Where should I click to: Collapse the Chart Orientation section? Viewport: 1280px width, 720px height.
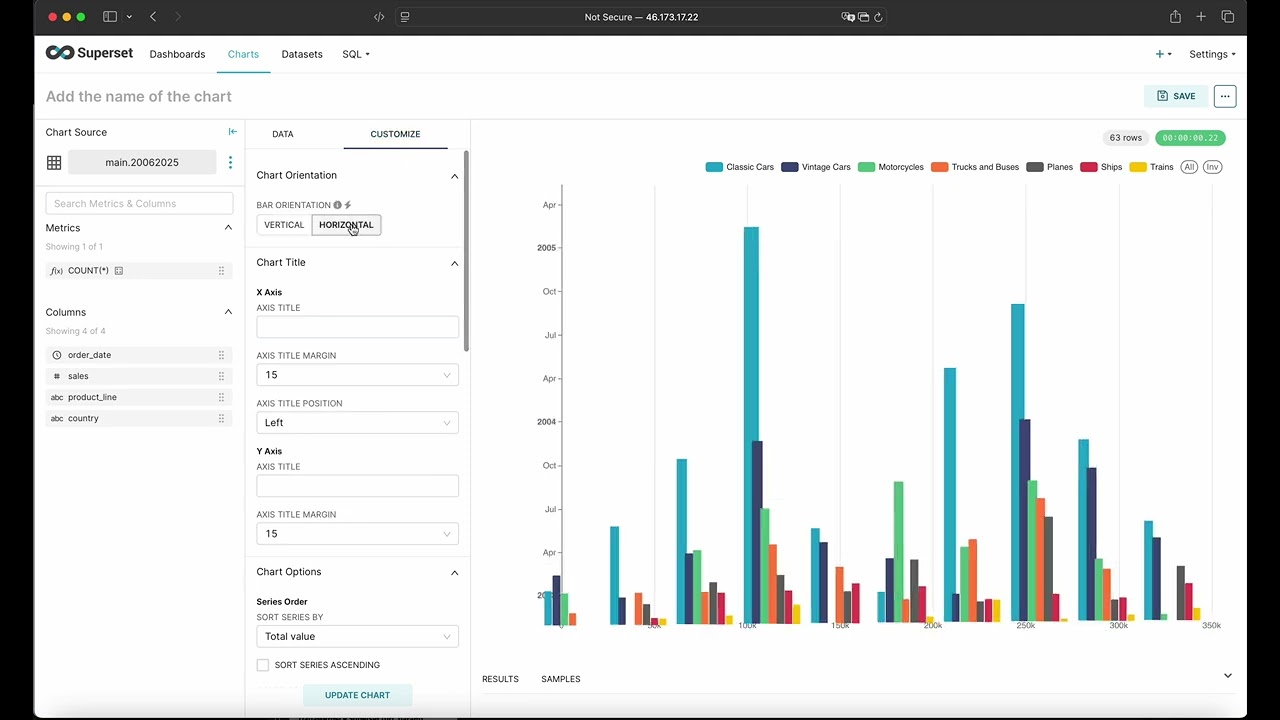454,176
